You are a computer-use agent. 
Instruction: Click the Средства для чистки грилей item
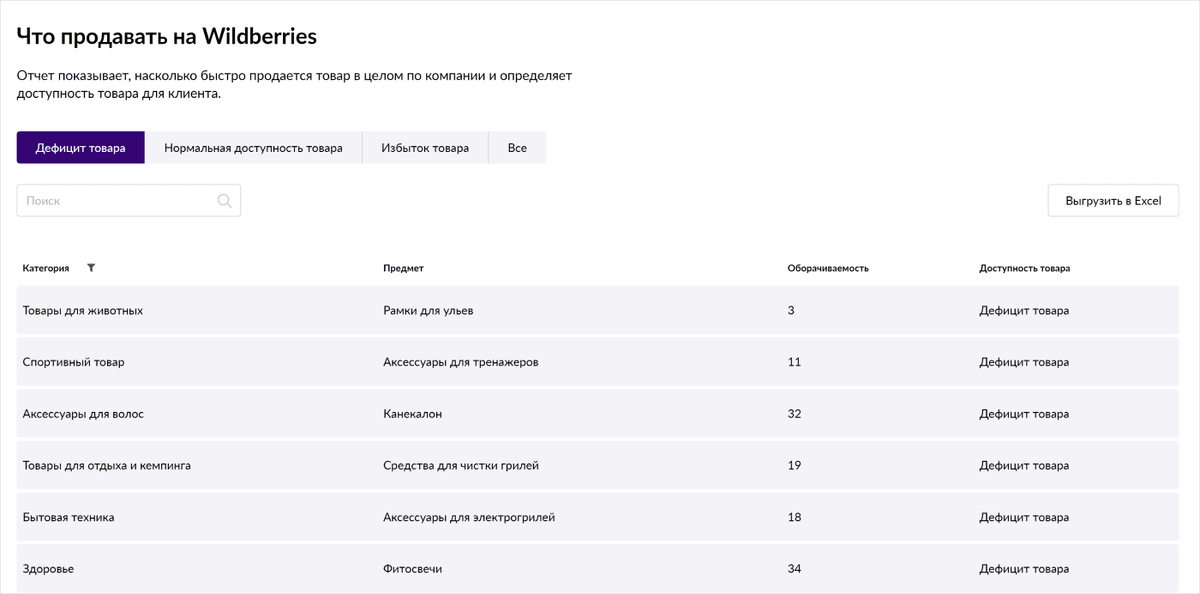[x=461, y=466]
